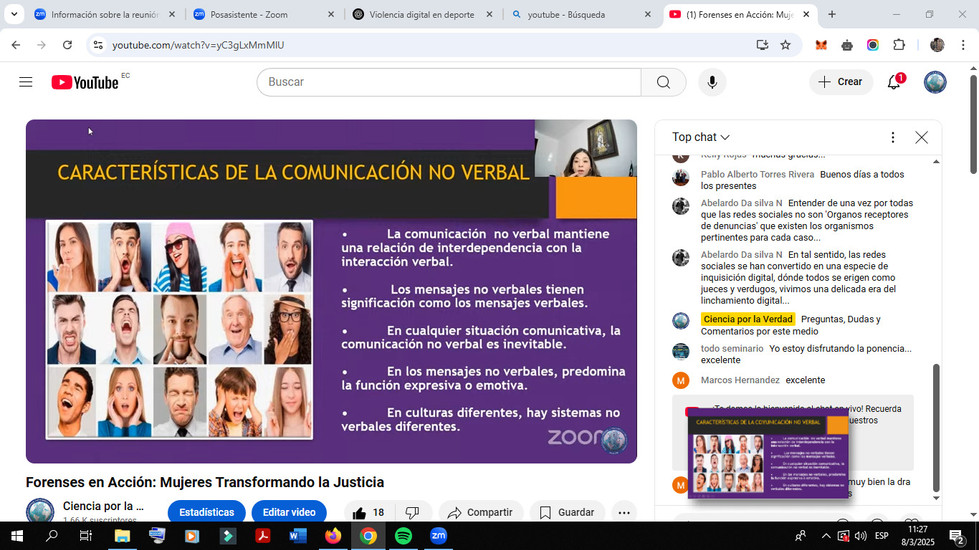Go forward in browser history
The image size is (979, 550).
coord(41,45)
